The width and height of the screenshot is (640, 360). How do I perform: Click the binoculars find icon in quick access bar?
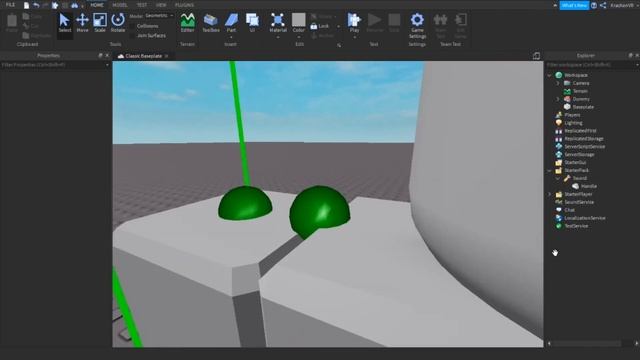tap(74, 5)
